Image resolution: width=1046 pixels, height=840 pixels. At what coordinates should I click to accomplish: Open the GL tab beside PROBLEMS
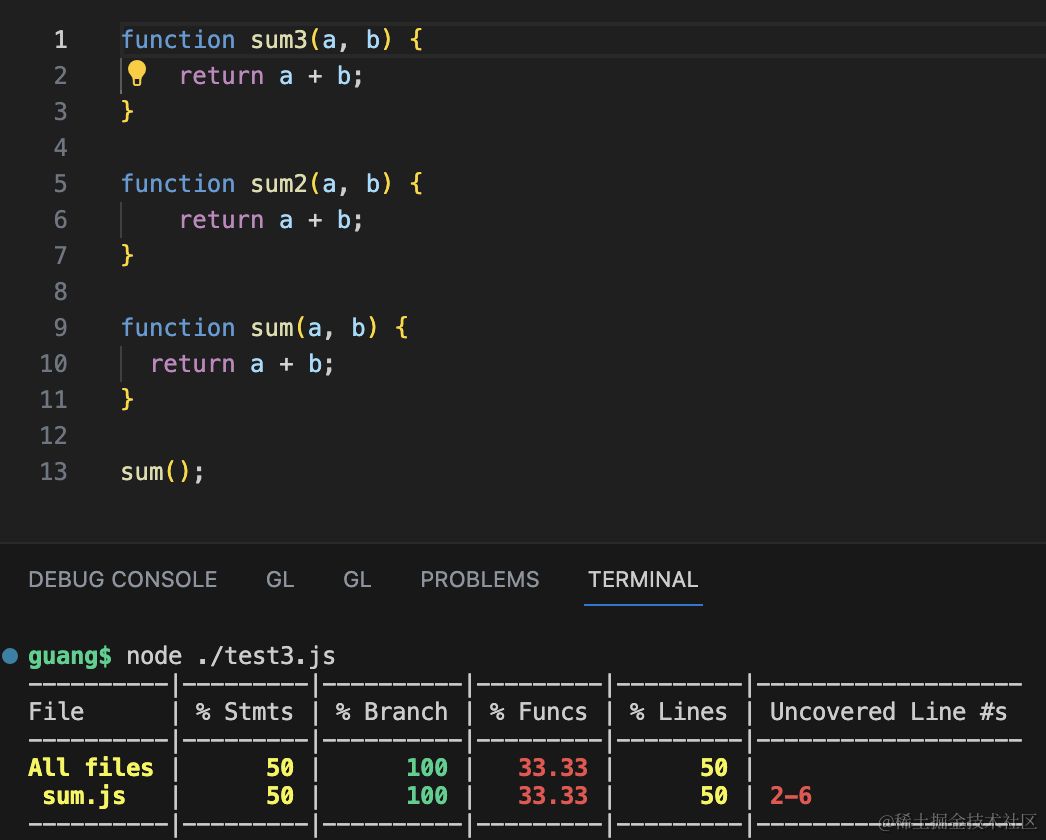coord(357,580)
